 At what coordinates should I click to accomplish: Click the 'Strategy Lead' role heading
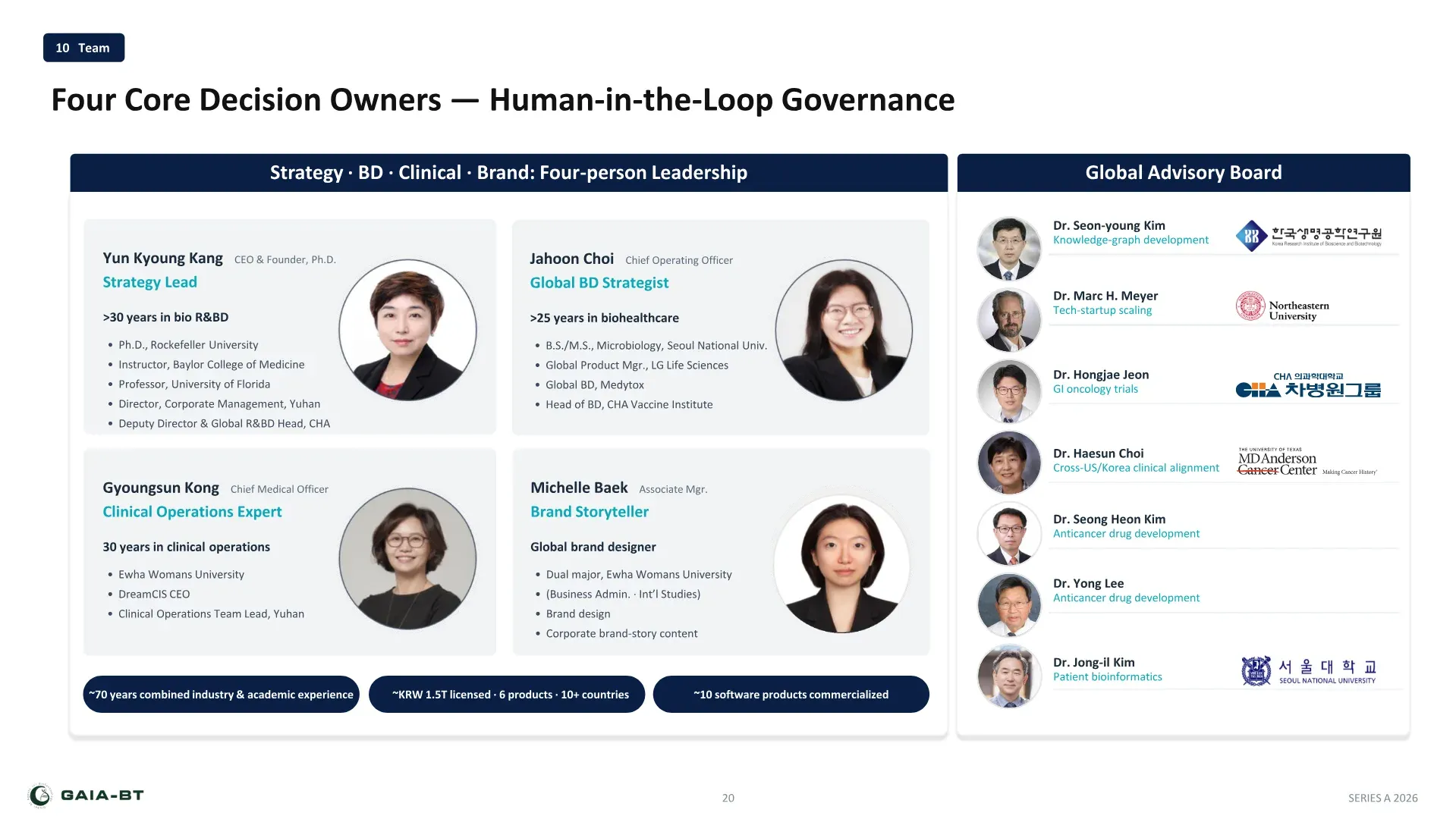[x=149, y=282]
